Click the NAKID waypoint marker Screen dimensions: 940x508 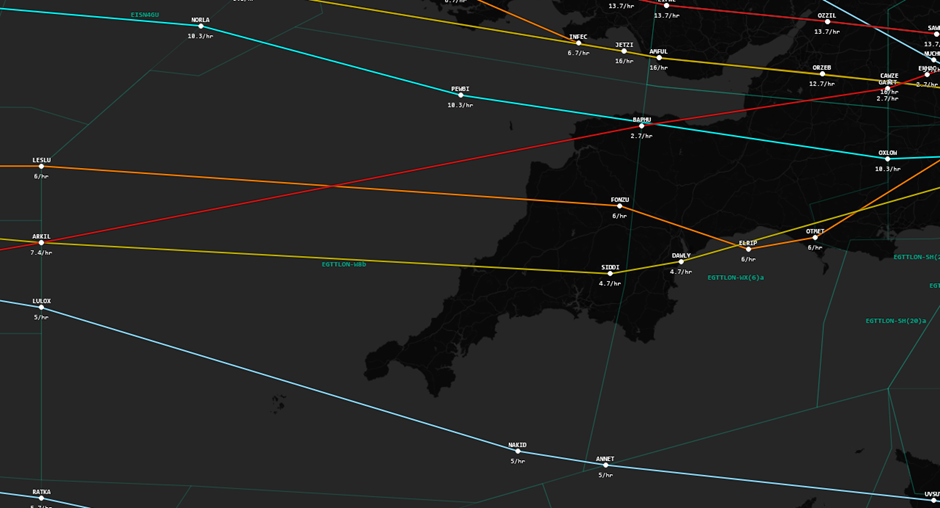517,452
